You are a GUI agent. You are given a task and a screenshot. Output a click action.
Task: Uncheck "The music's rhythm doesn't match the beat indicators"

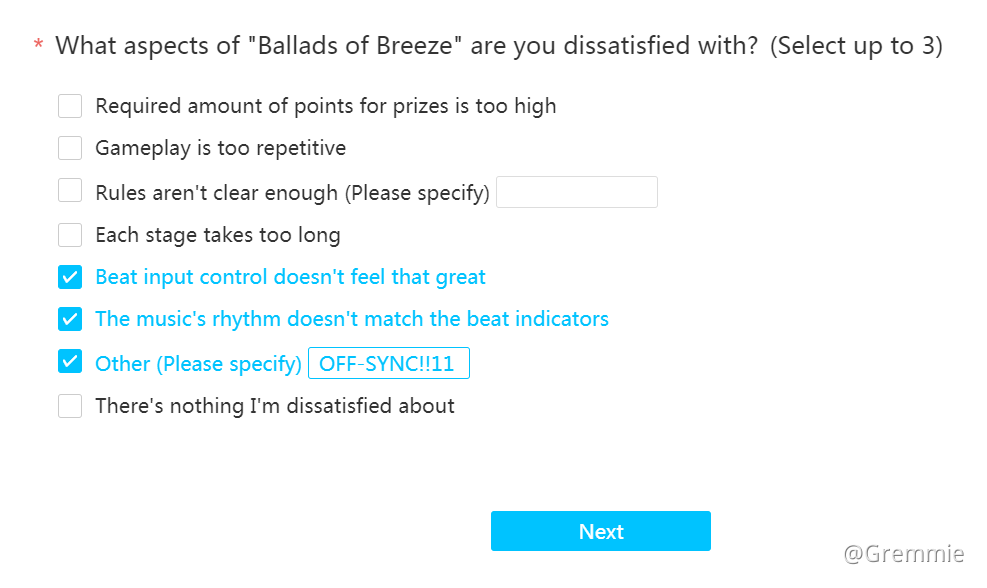[x=69, y=319]
